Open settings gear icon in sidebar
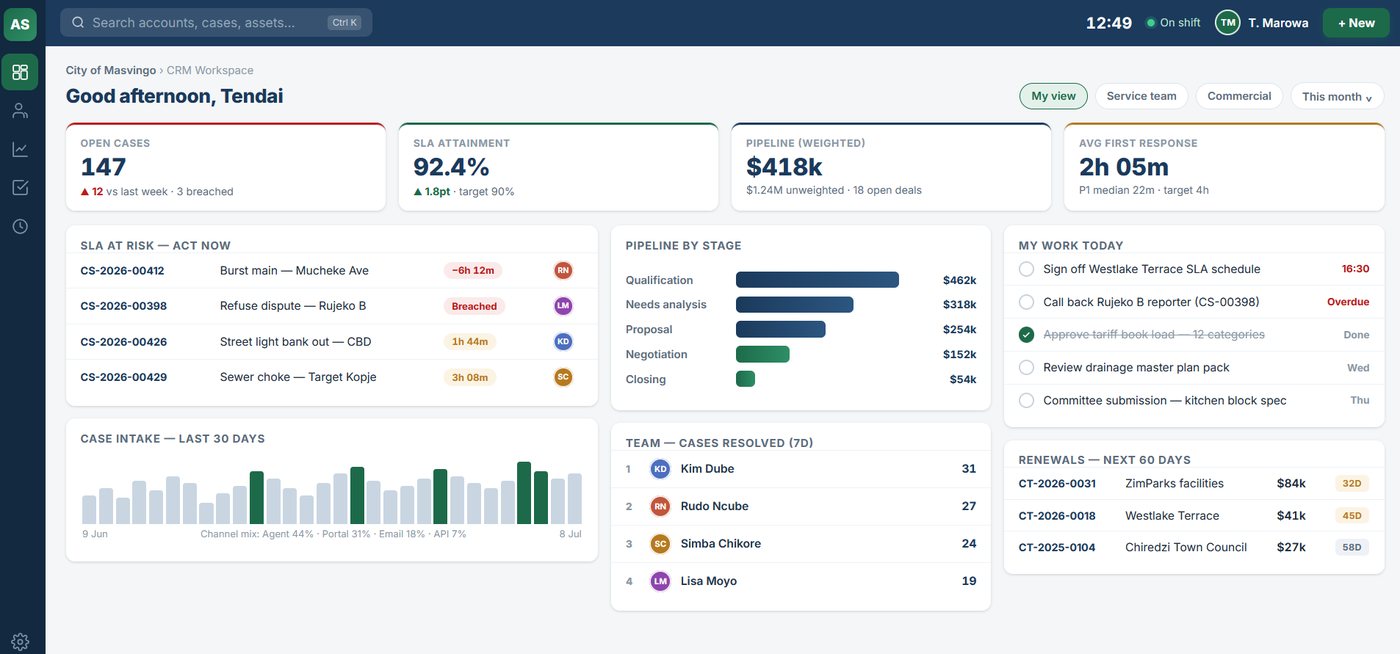The height and width of the screenshot is (654, 1400). point(20,642)
